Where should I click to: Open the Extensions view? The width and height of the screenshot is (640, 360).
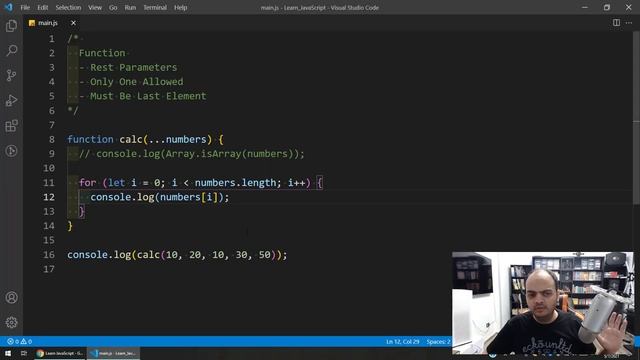point(11,126)
